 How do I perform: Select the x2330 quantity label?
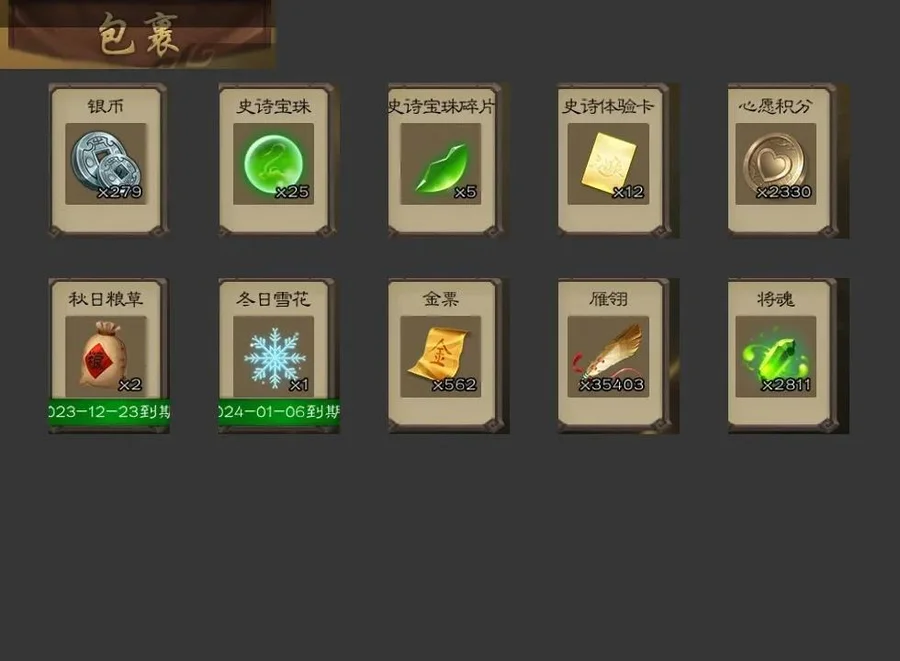783,192
